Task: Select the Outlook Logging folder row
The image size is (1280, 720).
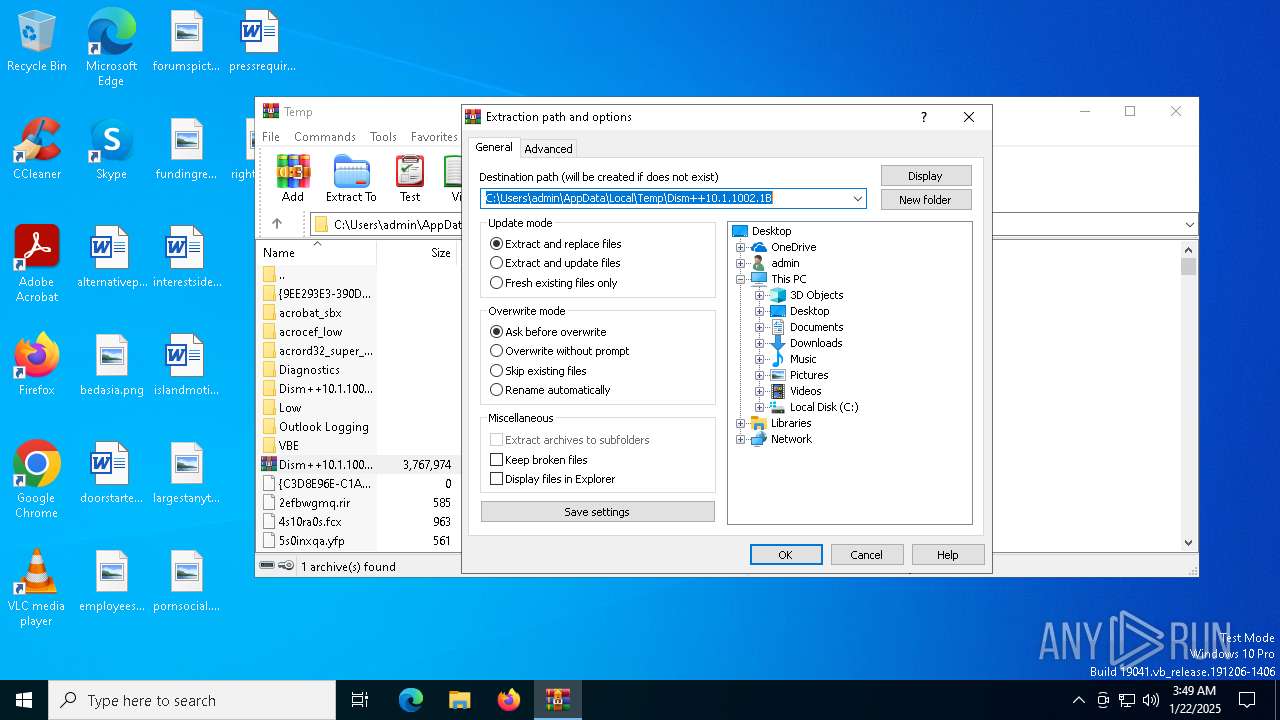Action: pyautogui.click(x=323, y=427)
